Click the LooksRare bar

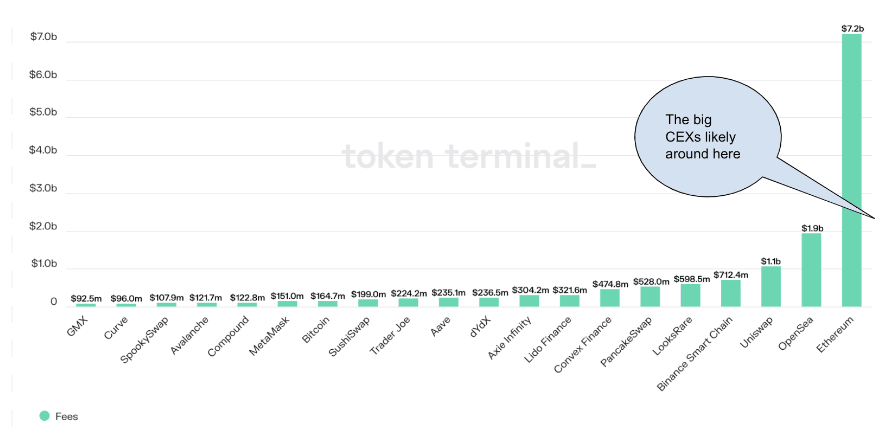click(690, 295)
